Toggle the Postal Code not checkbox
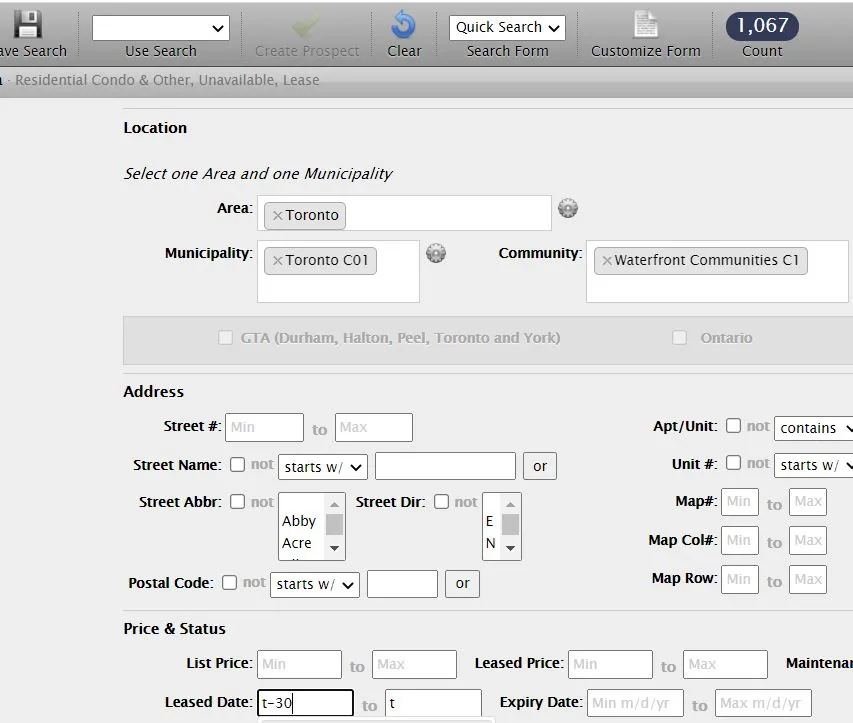This screenshot has width=853, height=723. click(x=229, y=583)
